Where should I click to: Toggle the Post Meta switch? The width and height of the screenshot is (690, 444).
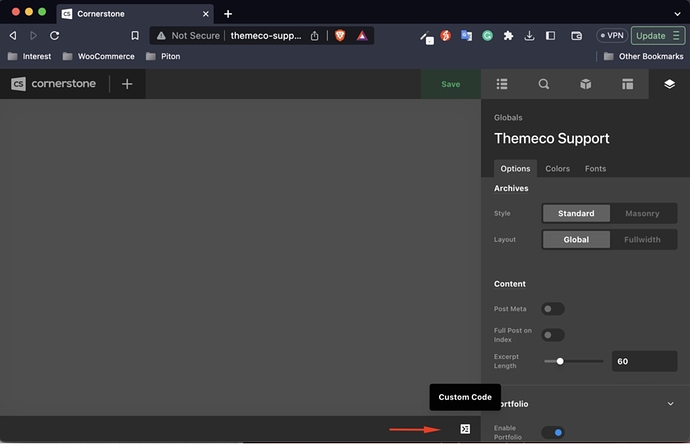tap(553, 308)
